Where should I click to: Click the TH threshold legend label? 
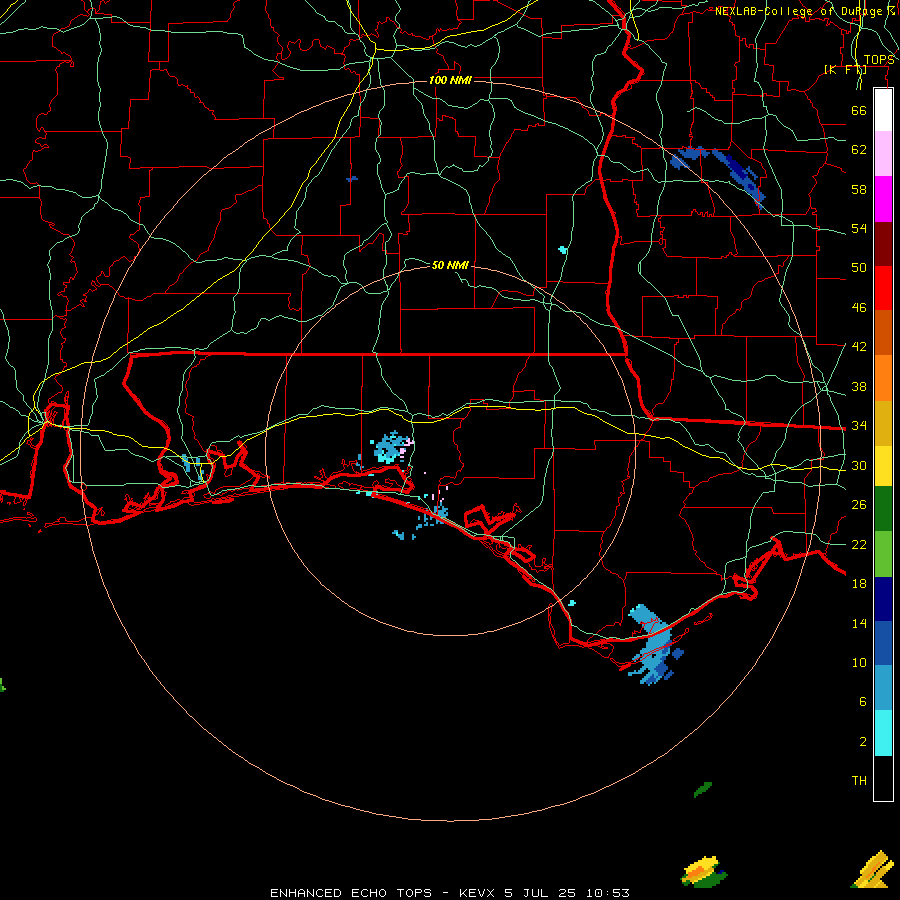pos(859,781)
